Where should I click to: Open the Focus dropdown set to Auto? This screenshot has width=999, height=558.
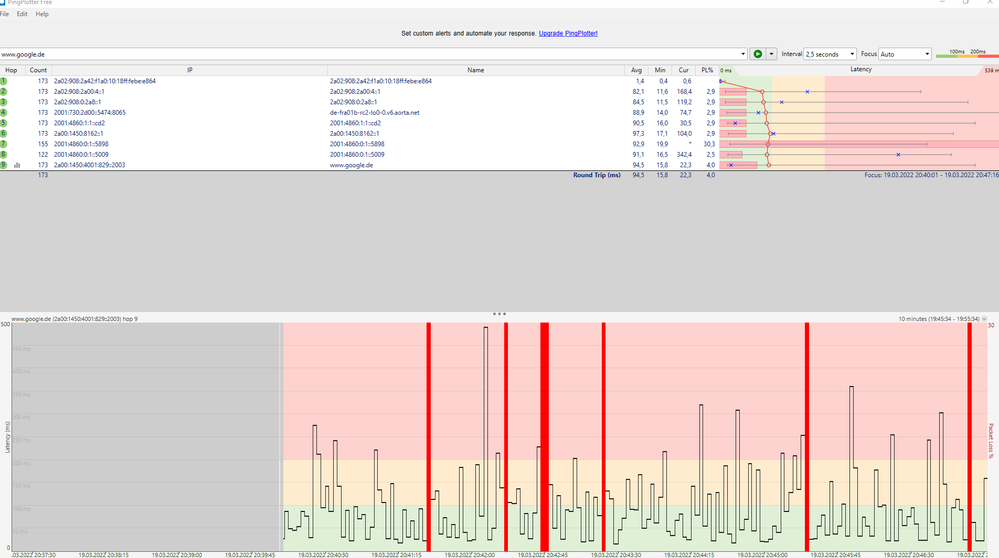coord(905,54)
